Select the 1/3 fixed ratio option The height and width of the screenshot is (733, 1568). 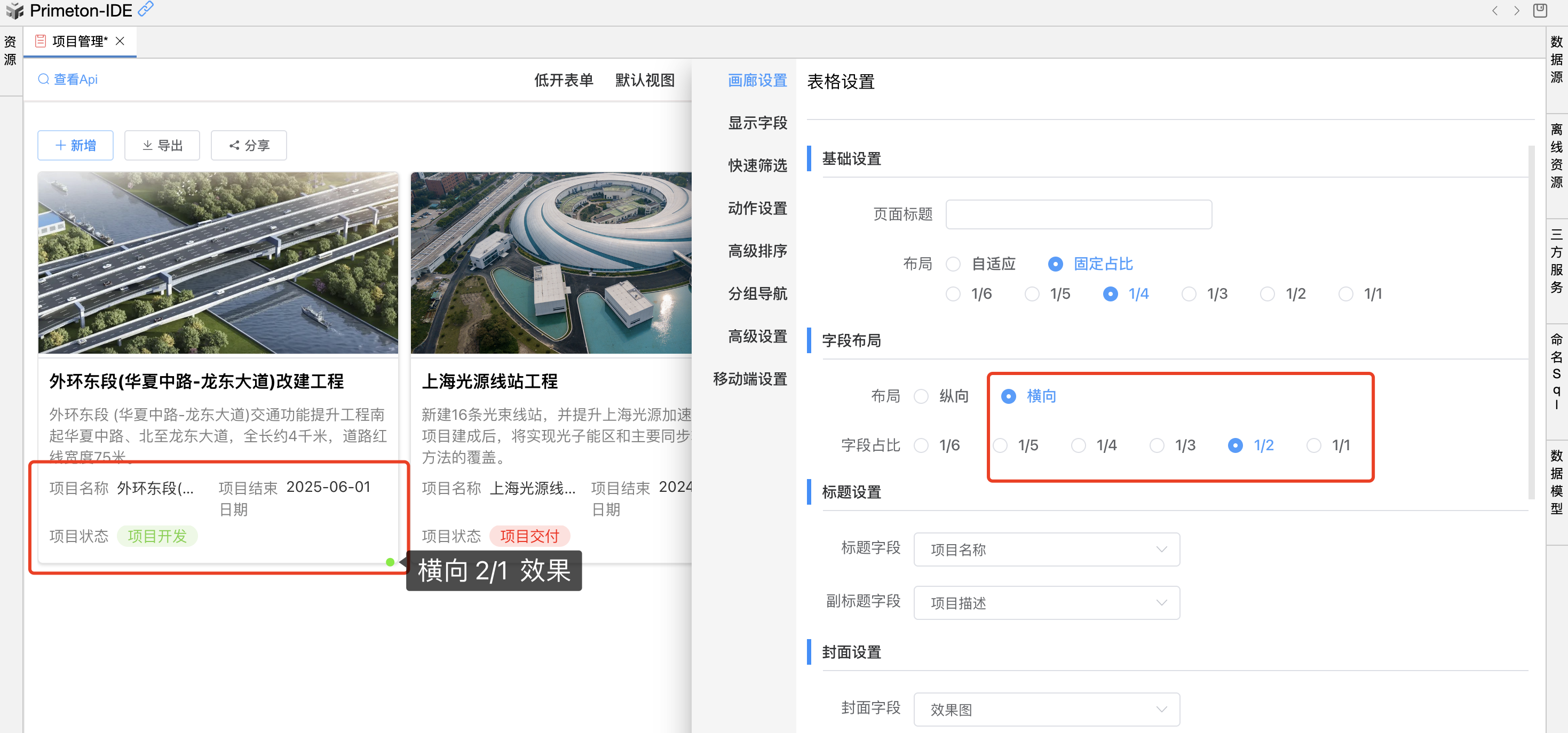pos(1189,294)
